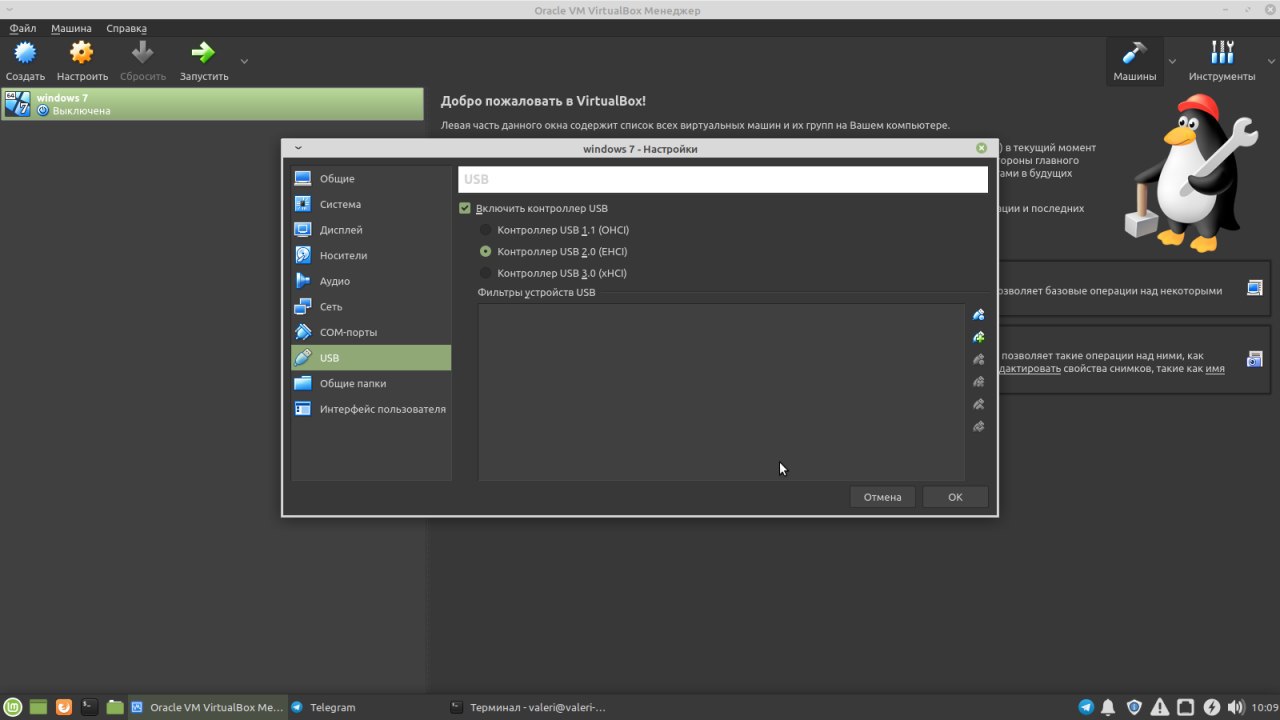Viewport: 1280px width, 720px height.
Task: Switch to Сеть settings category
Action: [371, 307]
